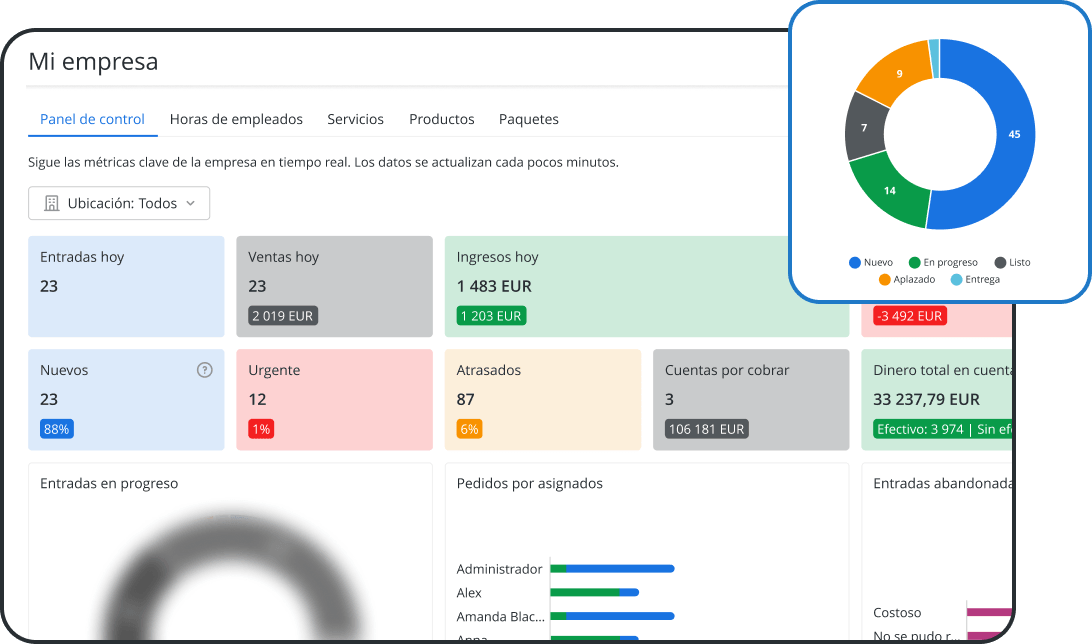The width and height of the screenshot is (1092, 644).
Task: Click the 106 181 EUR badge
Action: tap(706, 429)
